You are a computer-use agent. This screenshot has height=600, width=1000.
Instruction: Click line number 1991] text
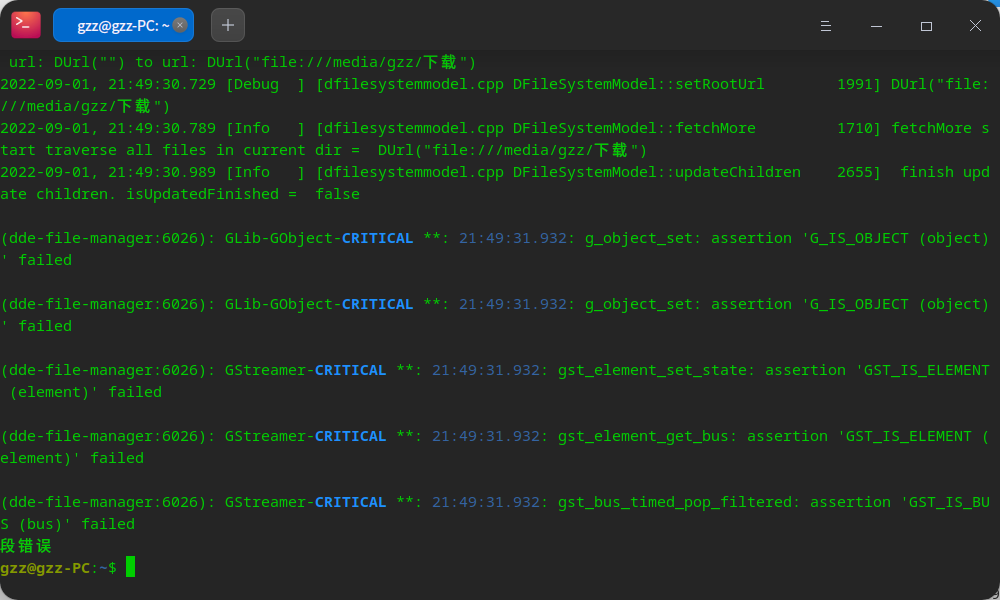tap(859, 84)
